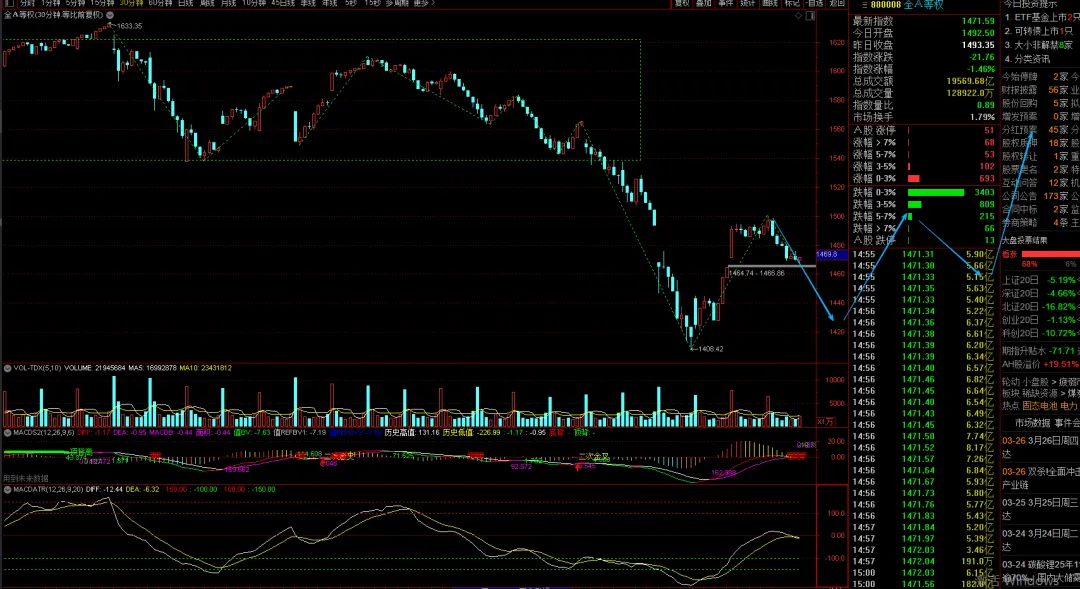This screenshot has height=589, width=1080.
Task: Expand the VOL-TDX indicator dropdown
Action: pyautogui.click(x=8, y=368)
